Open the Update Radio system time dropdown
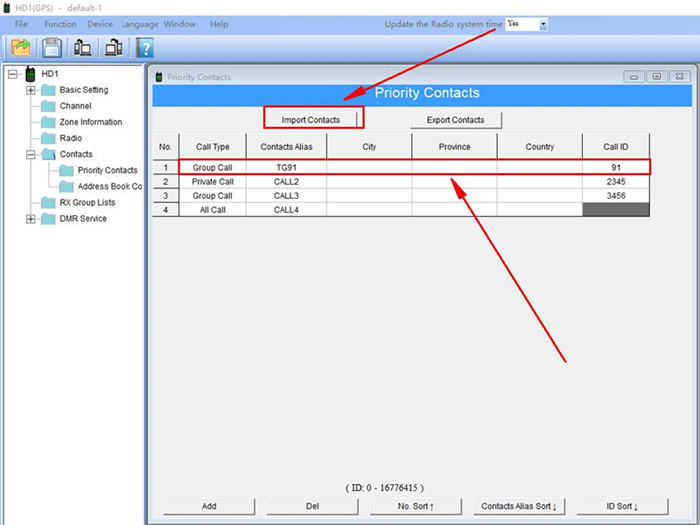700x525 pixels. click(x=543, y=24)
